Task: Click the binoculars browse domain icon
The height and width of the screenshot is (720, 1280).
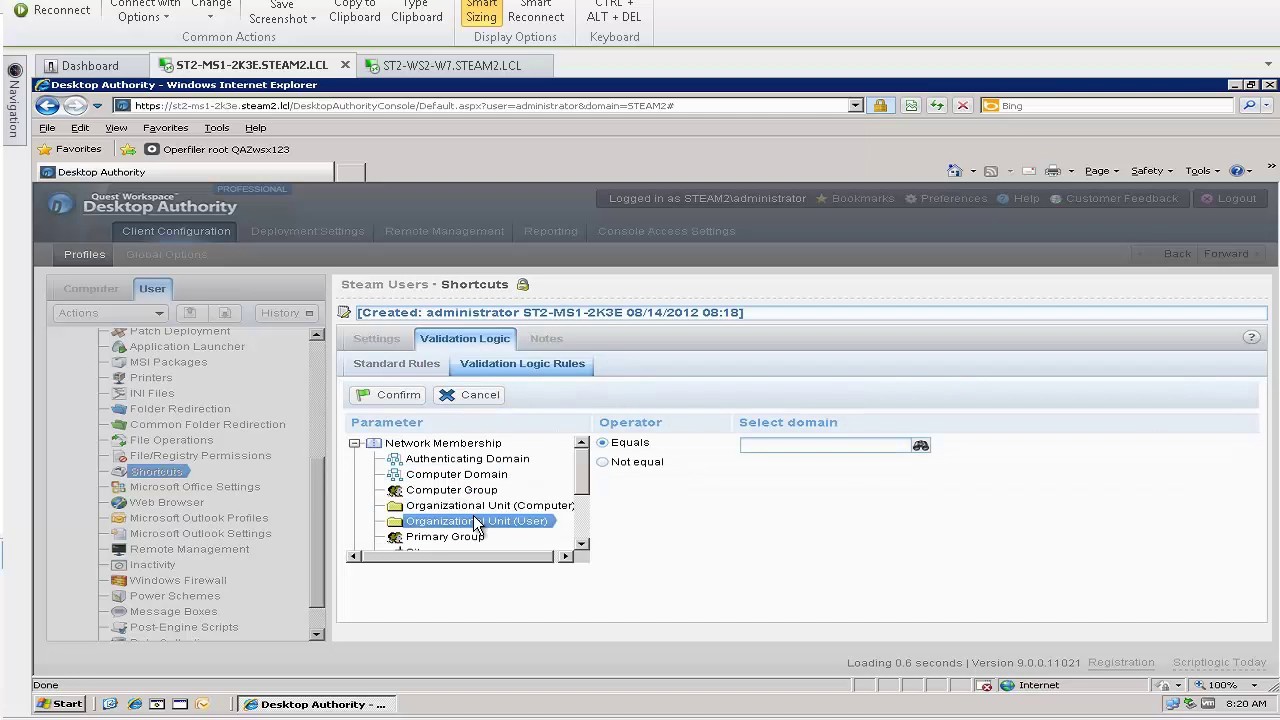Action: coord(921,445)
